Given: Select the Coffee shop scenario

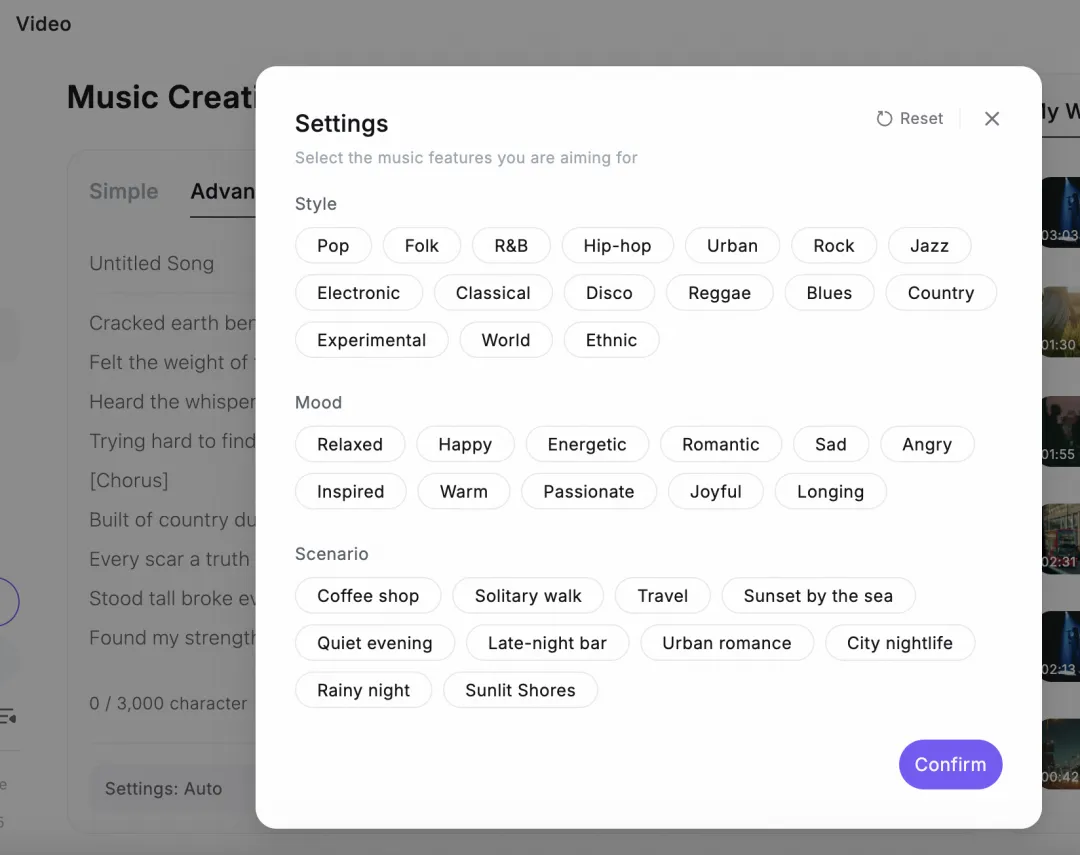Looking at the screenshot, I should click(x=368, y=595).
